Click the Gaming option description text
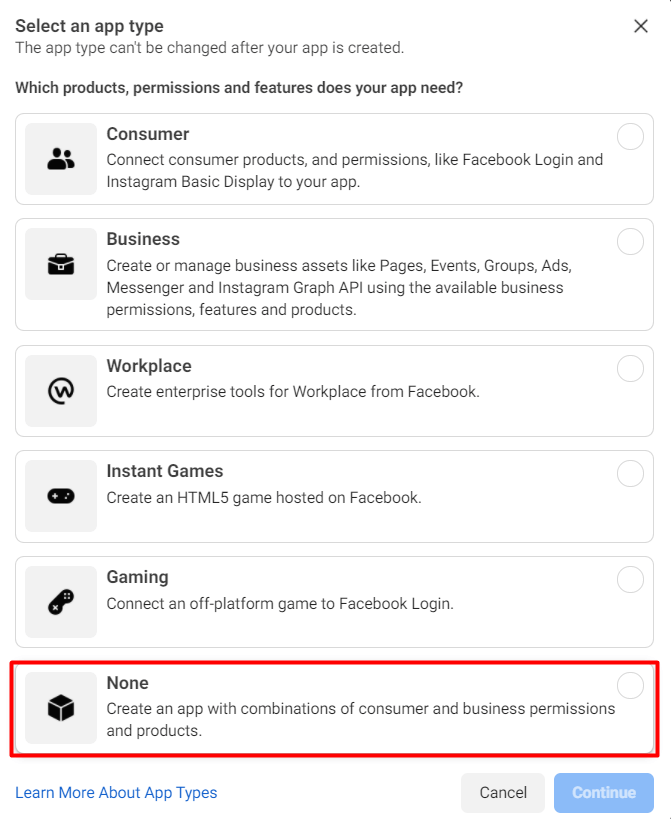 280,603
